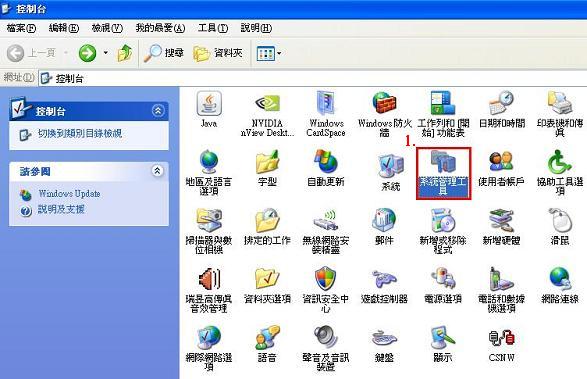Open the 編輯(E) menu
The width and height of the screenshot is (587, 379).
(x=64, y=28)
